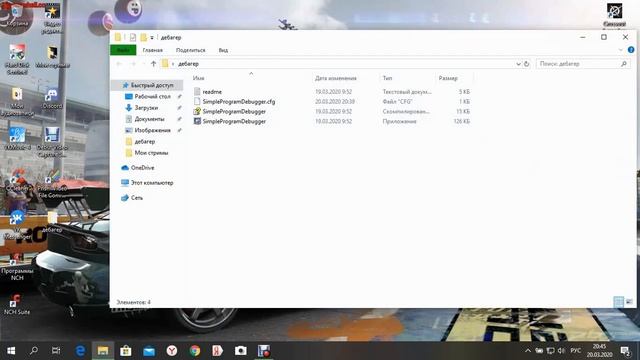Open the taskbar clock and date

pyautogui.click(x=599, y=351)
